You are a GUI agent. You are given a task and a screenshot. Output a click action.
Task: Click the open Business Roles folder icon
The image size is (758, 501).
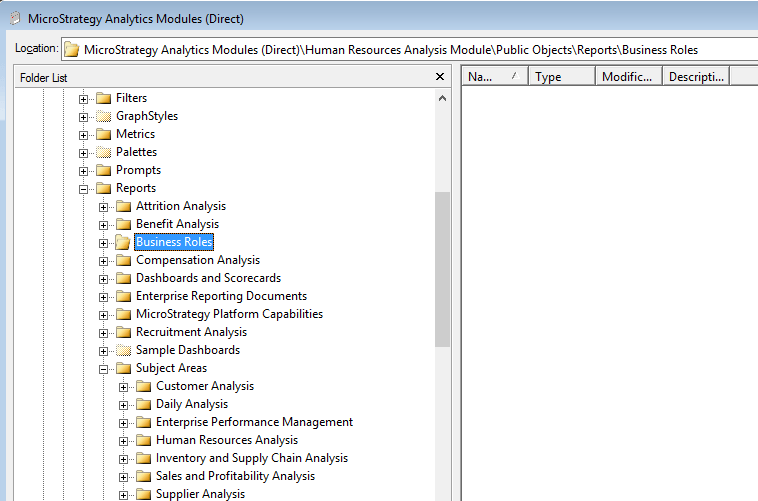[x=124, y=242]
